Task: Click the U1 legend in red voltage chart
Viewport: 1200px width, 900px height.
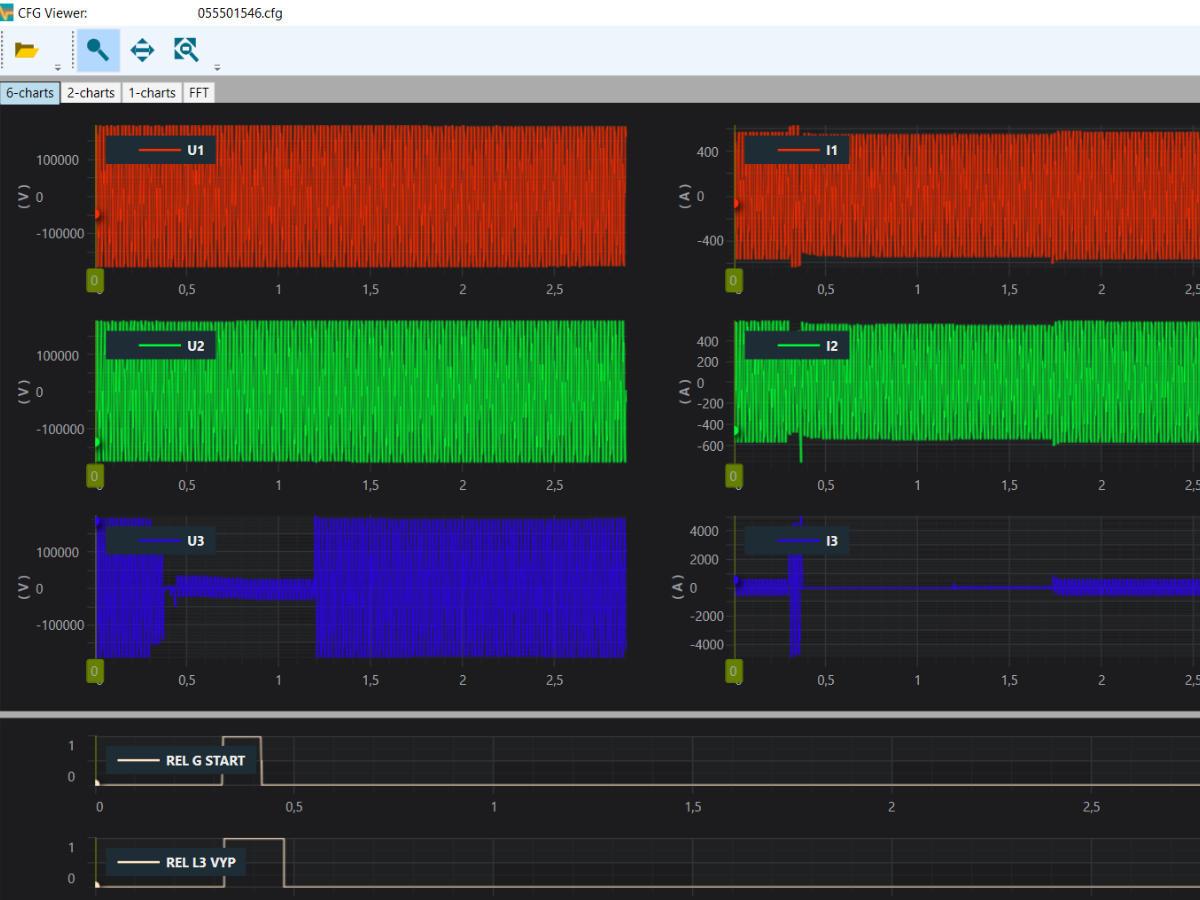Action: click(159, 148)
